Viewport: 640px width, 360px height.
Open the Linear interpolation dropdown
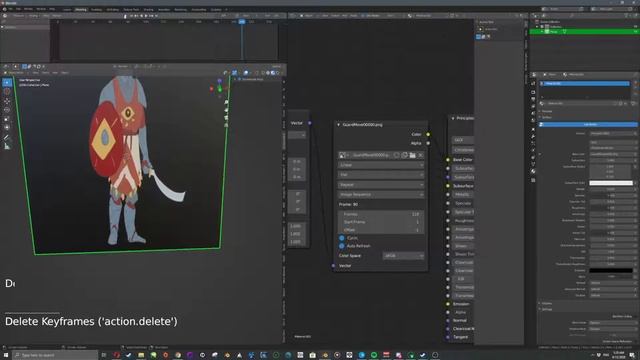click(381, 165)
